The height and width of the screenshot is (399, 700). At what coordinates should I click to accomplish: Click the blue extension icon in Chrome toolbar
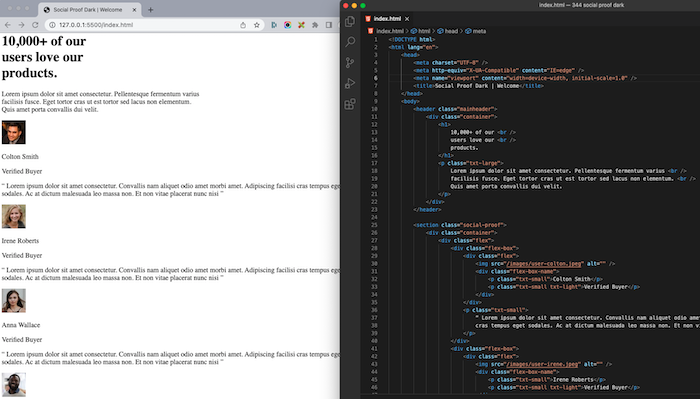click(274, 25)
